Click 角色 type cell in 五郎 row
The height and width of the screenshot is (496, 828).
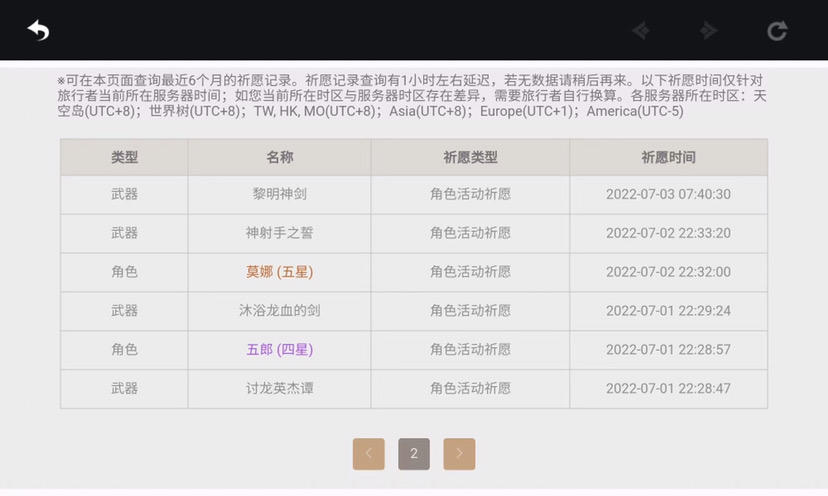(124, 349)
